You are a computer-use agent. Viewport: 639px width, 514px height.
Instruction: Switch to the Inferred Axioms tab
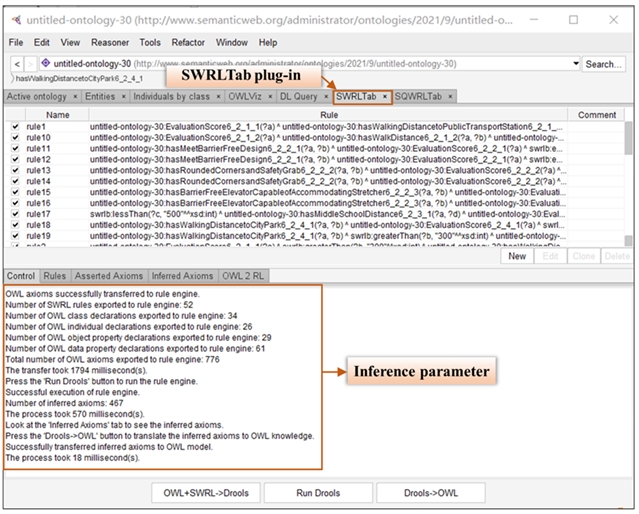click(182, 275)
